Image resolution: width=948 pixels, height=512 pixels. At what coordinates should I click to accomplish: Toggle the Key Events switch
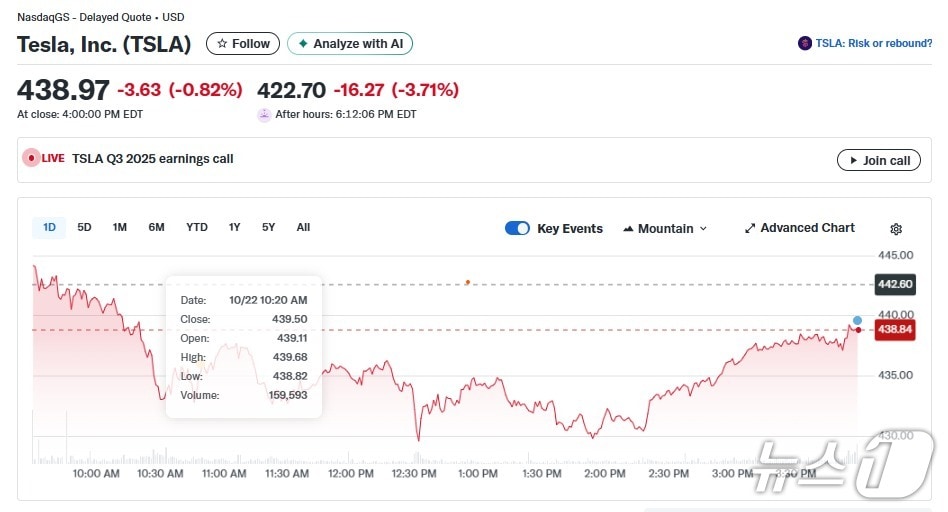pyautogui.click(x=517, y=228)
